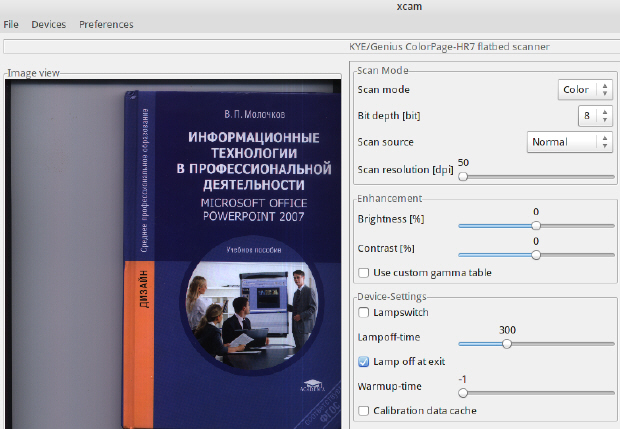Enable Calibration data cache

[x=363, y=411]
